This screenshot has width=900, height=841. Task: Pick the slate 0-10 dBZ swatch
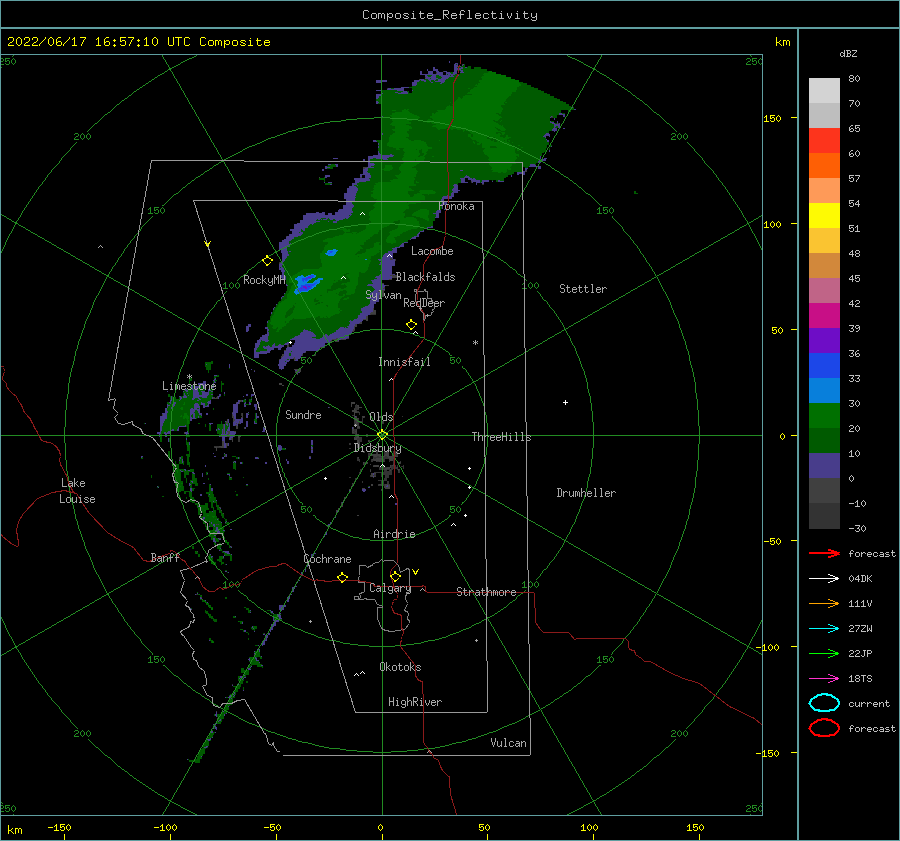tap(824, 466)
